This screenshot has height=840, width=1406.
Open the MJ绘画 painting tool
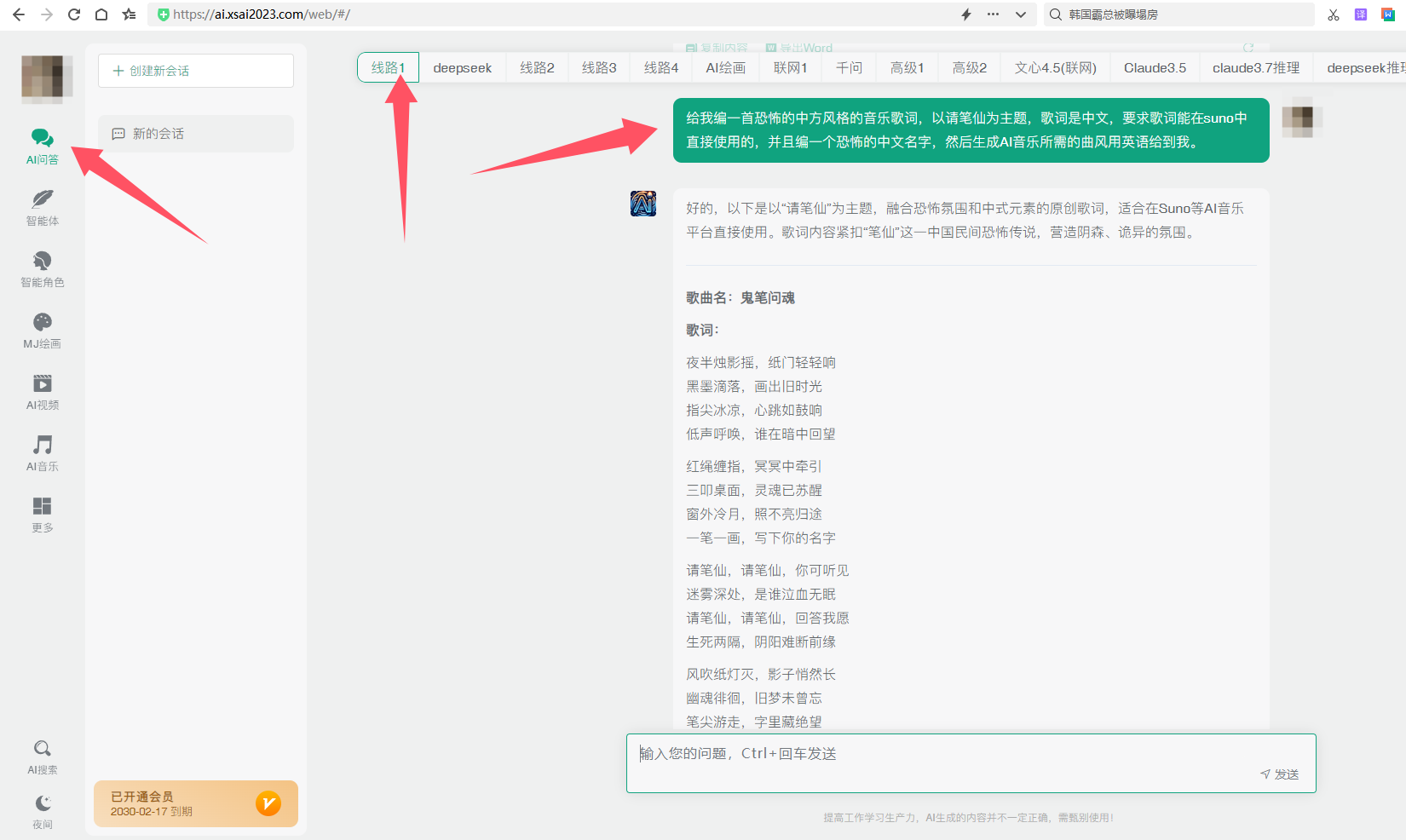pos(43,331)
